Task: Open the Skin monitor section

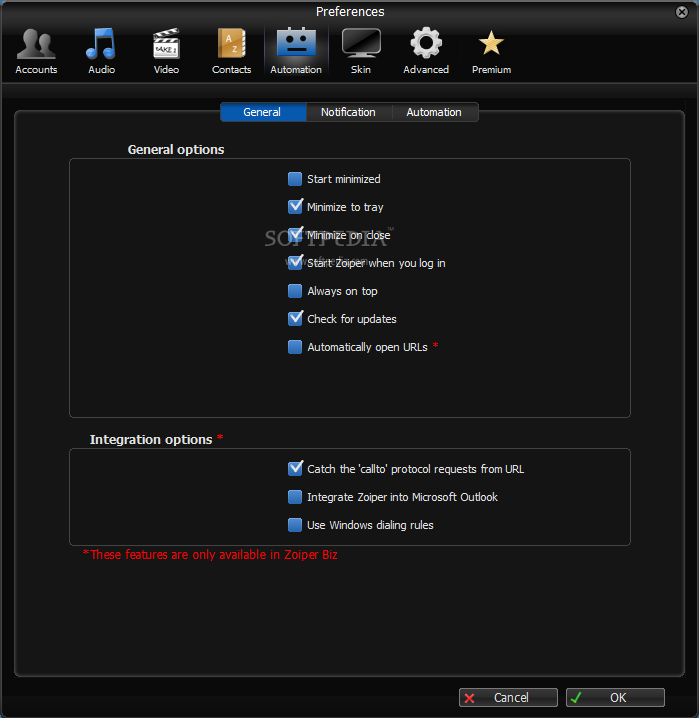Action: (x=361, y=51)
